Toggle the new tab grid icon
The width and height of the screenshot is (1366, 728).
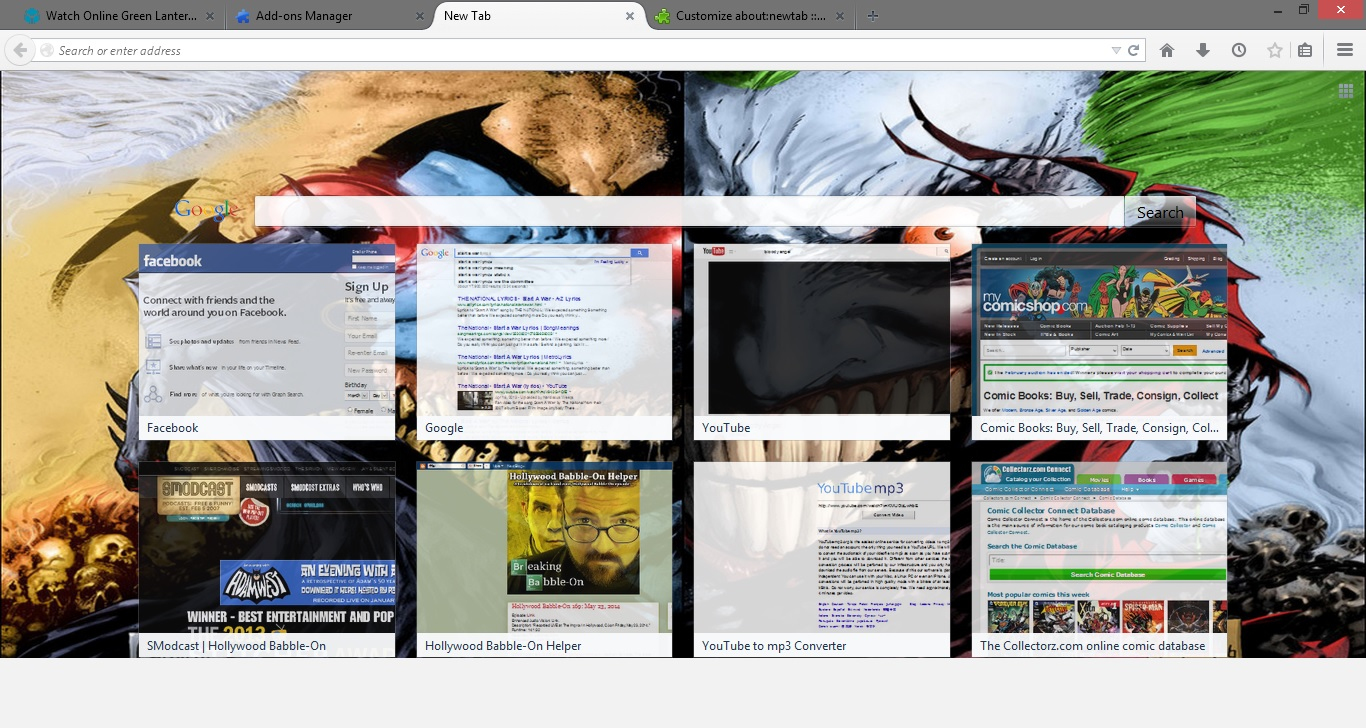click(x=1346, y=91)
